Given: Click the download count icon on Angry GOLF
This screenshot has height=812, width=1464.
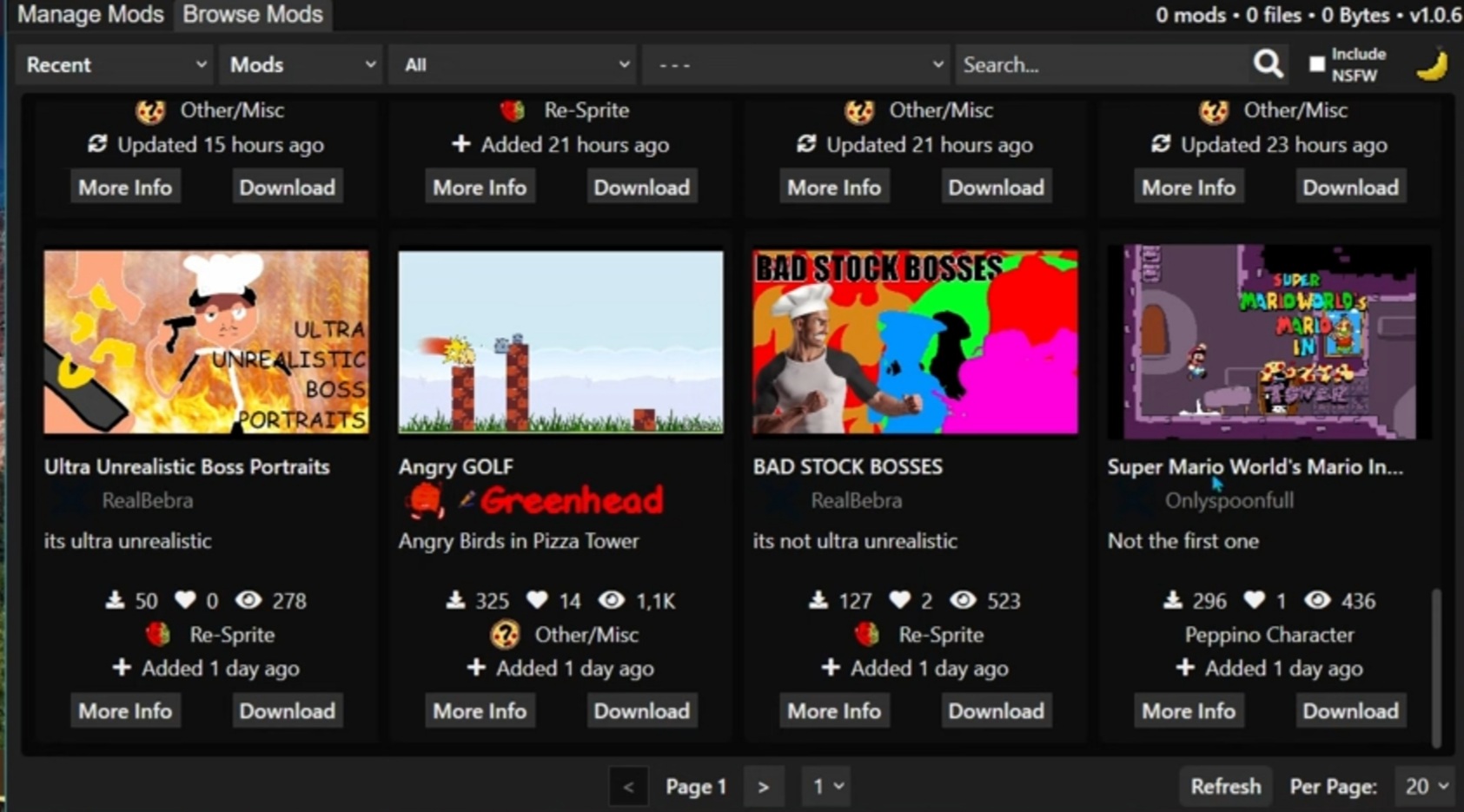Looking at the screenshot, I should (455, 600).
